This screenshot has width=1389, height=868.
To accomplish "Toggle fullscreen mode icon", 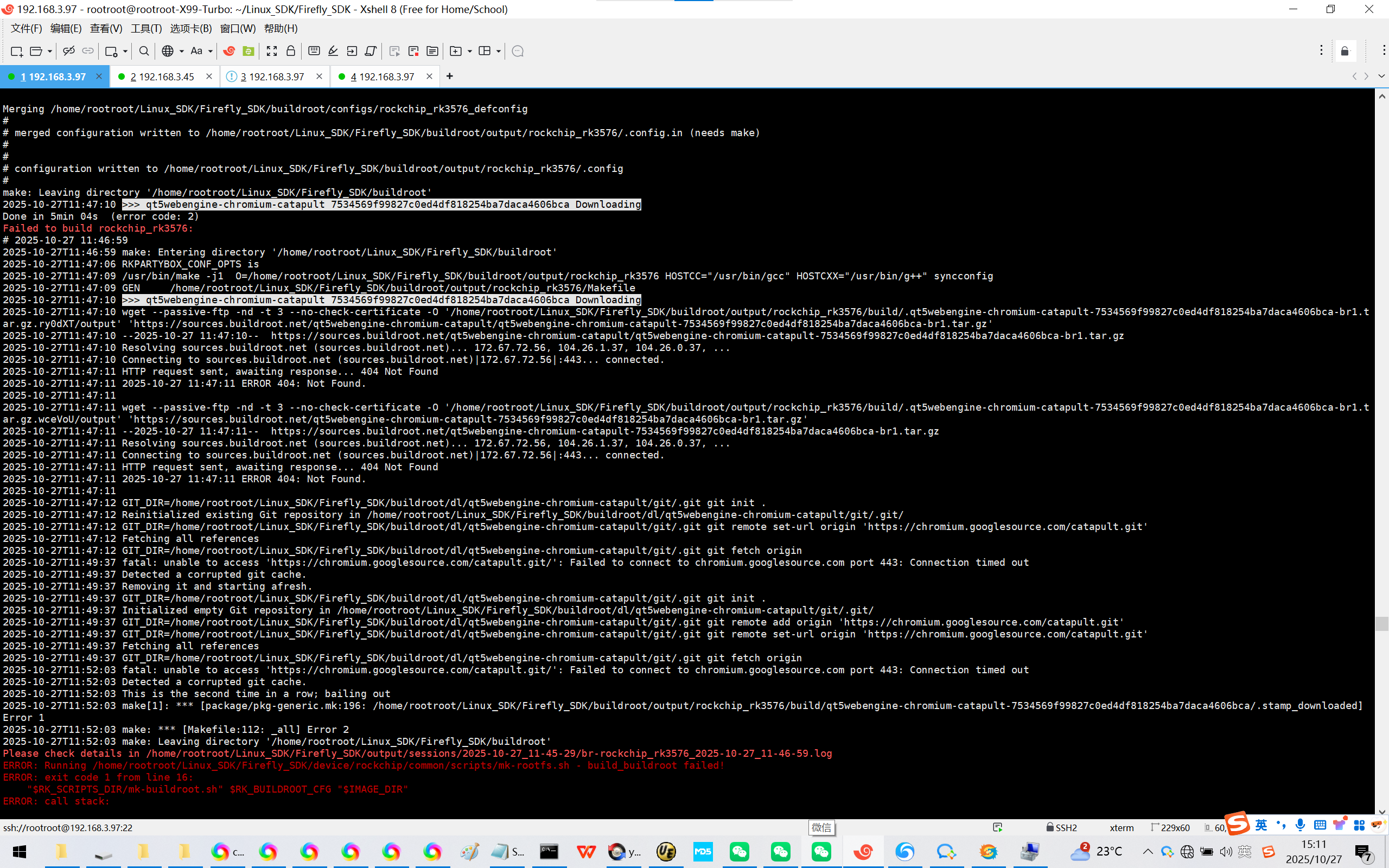I will (272, 51).
